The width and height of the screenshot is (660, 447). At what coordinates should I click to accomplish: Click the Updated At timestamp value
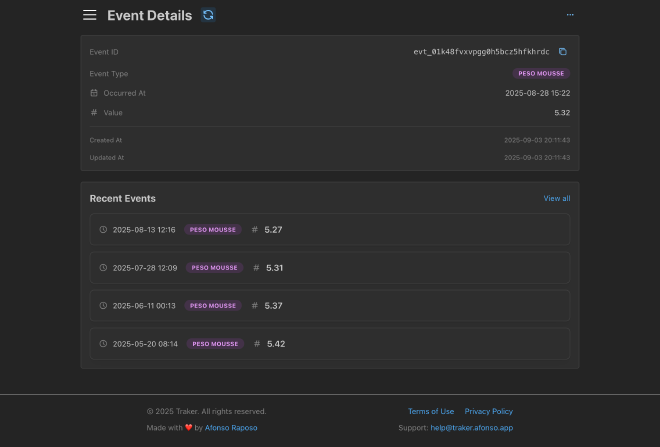pos(537,157)
